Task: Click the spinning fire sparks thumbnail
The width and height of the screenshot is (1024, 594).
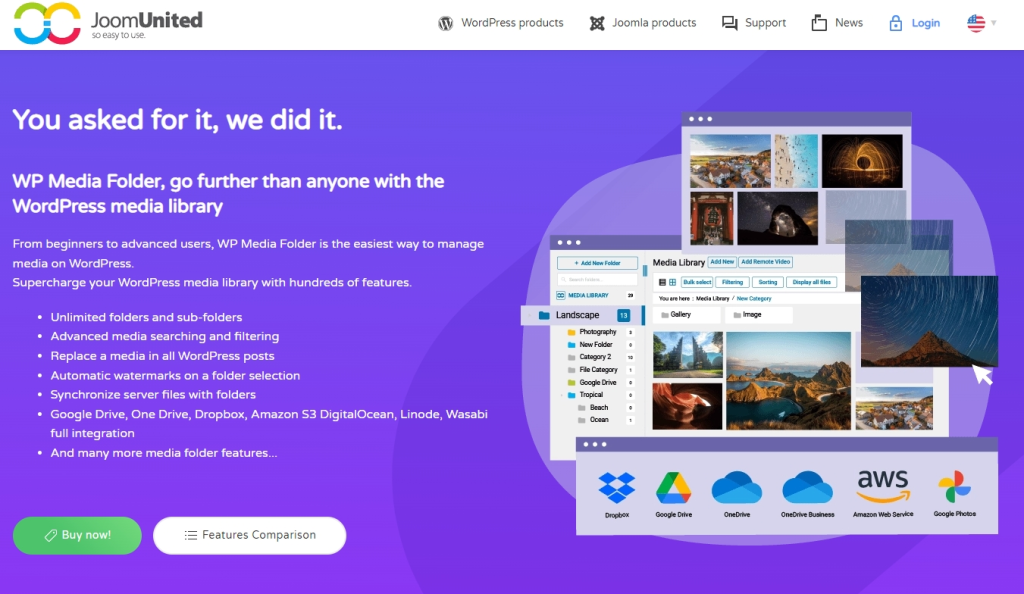Action: click(x=862, y=161)
